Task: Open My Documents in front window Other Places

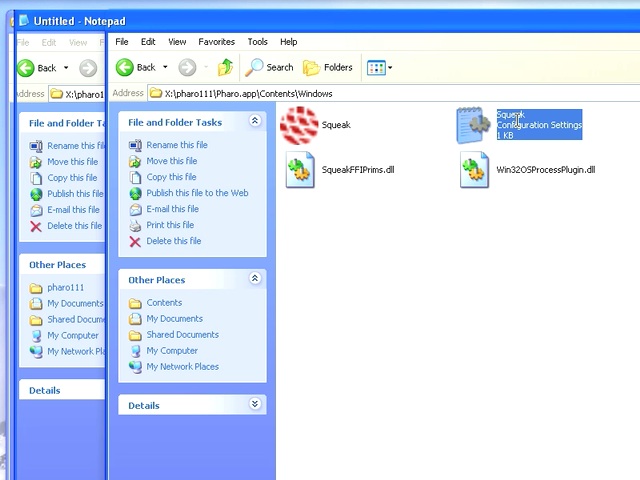Action: click(175, 318)
